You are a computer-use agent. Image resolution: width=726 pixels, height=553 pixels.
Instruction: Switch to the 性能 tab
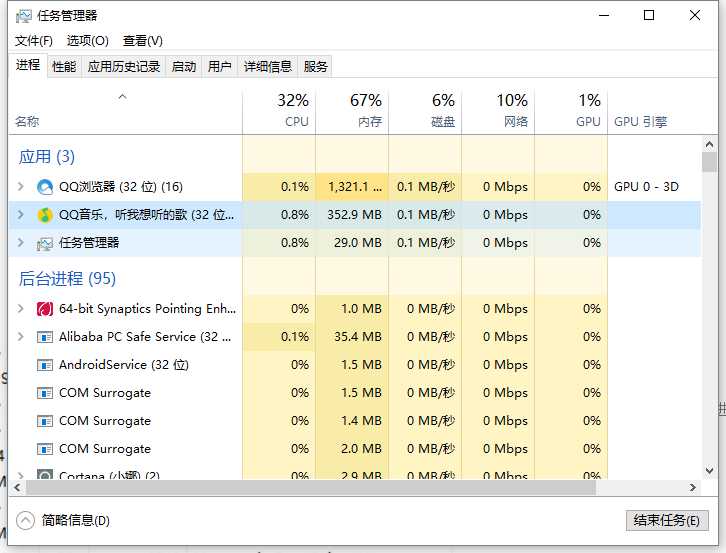click(x=64, y=67)
